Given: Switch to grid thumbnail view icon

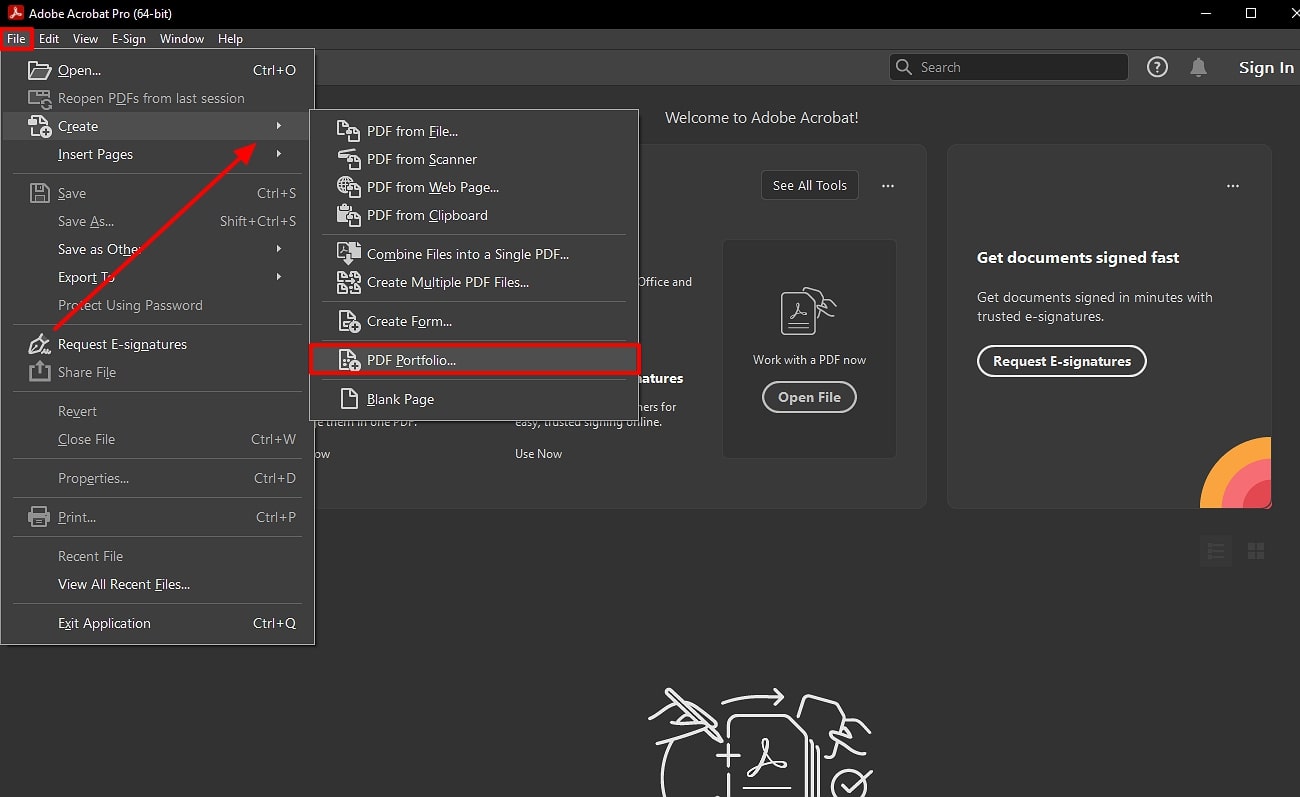Looking at the screenshot, I should 1256,551.
